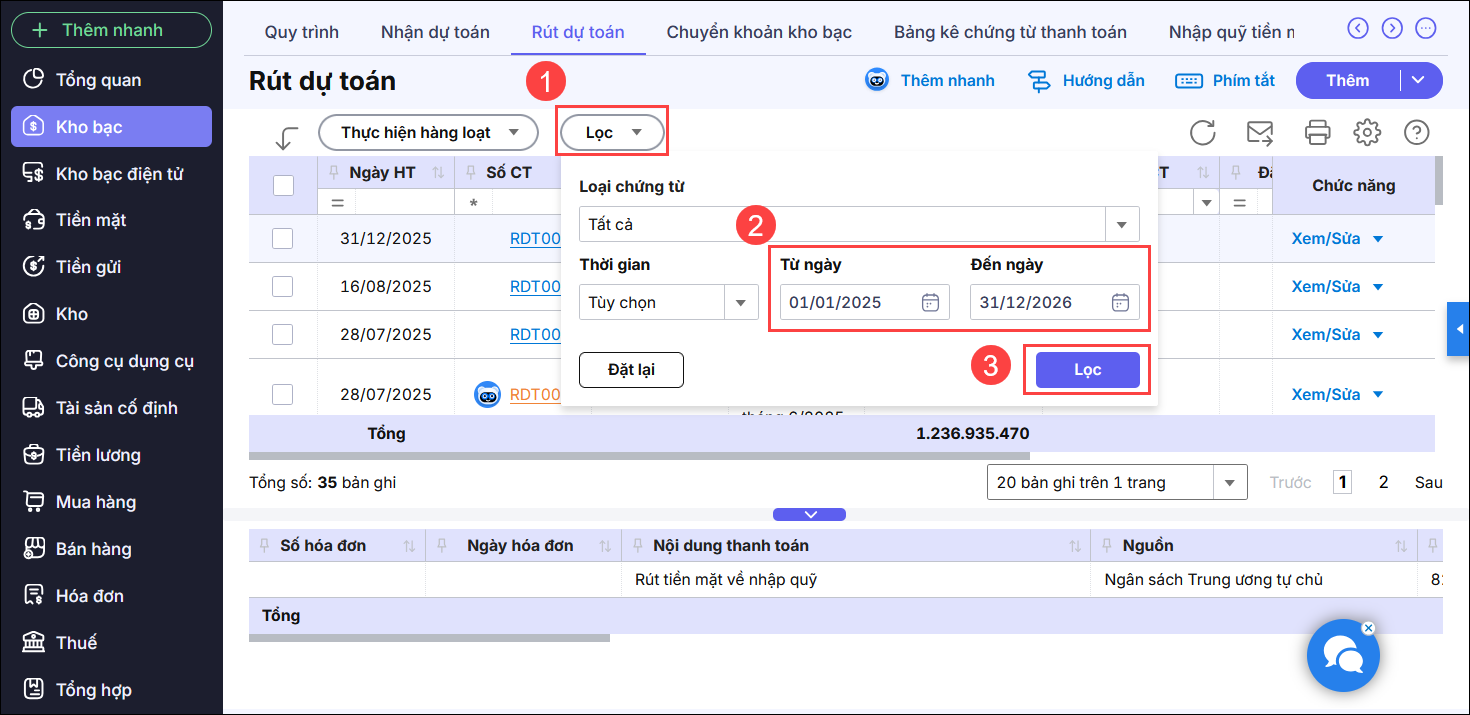Screen dimensions: 1470x715
Task: Click the Đặt lại reset button
Action: tap(631, 370)
